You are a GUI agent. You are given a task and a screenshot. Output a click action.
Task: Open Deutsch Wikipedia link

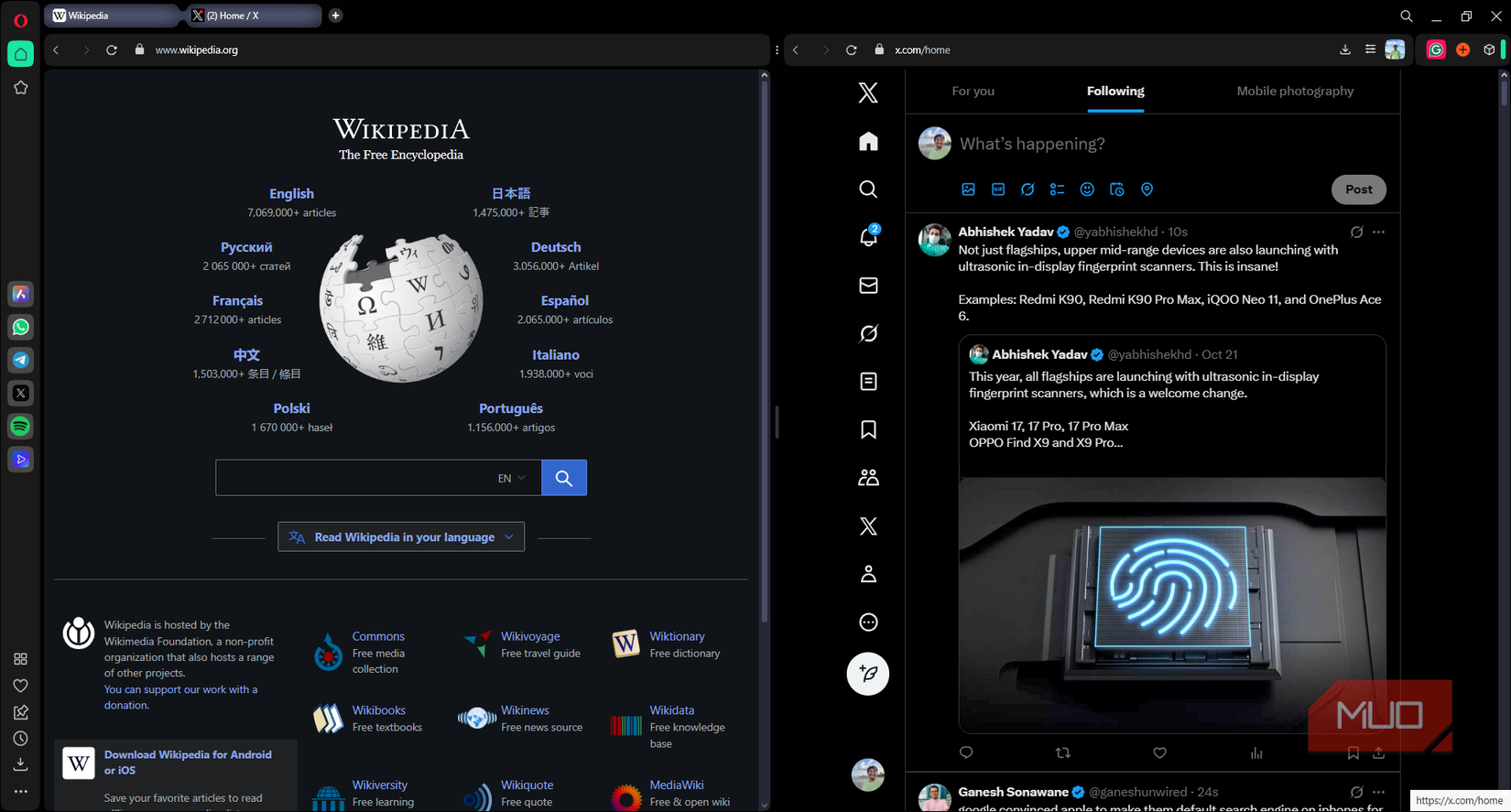(556, 247)
